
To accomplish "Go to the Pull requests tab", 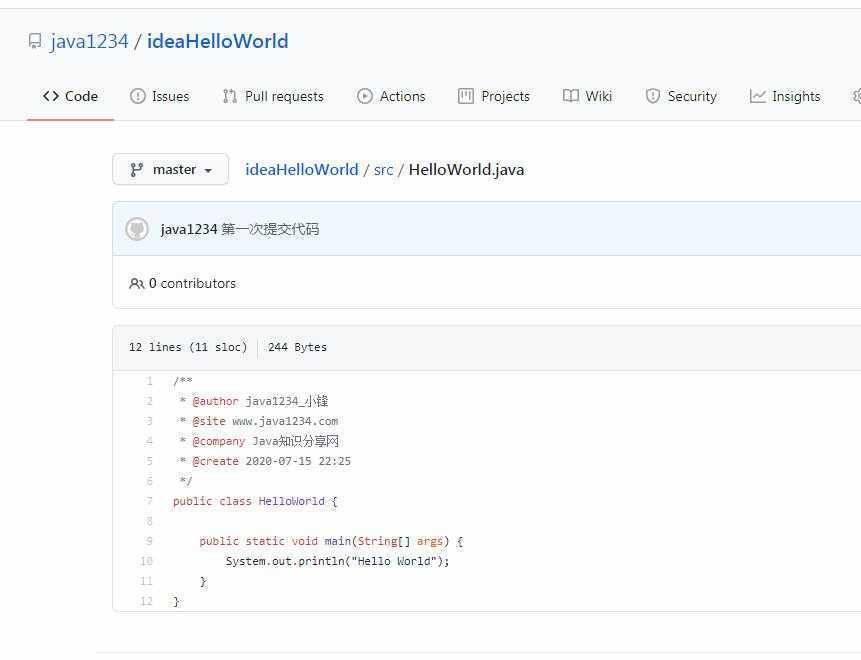I will pyautogui.click(x=273, y=96).
